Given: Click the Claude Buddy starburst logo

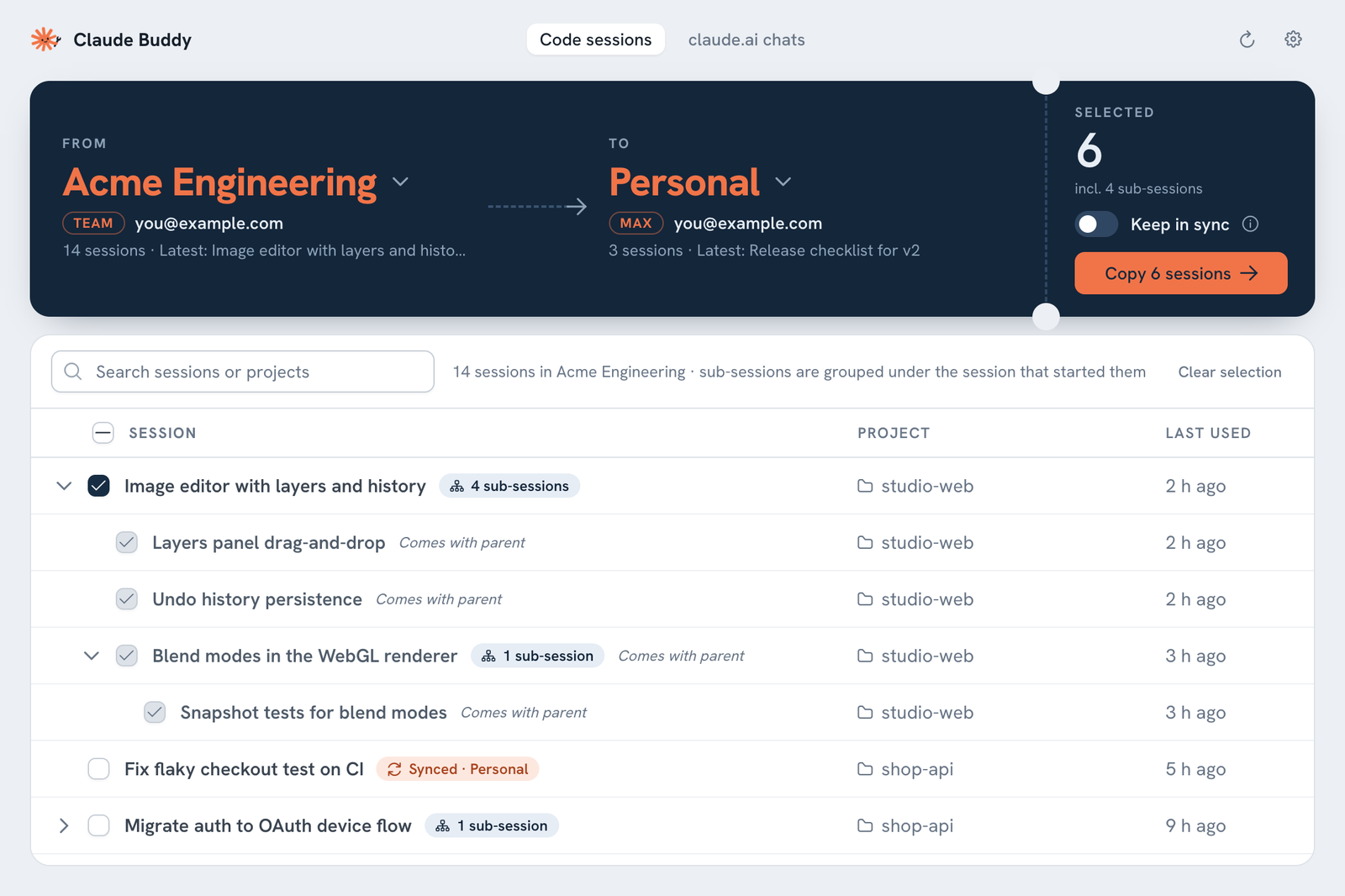Looking at the screenshot, I should click(x=45, y=40).
